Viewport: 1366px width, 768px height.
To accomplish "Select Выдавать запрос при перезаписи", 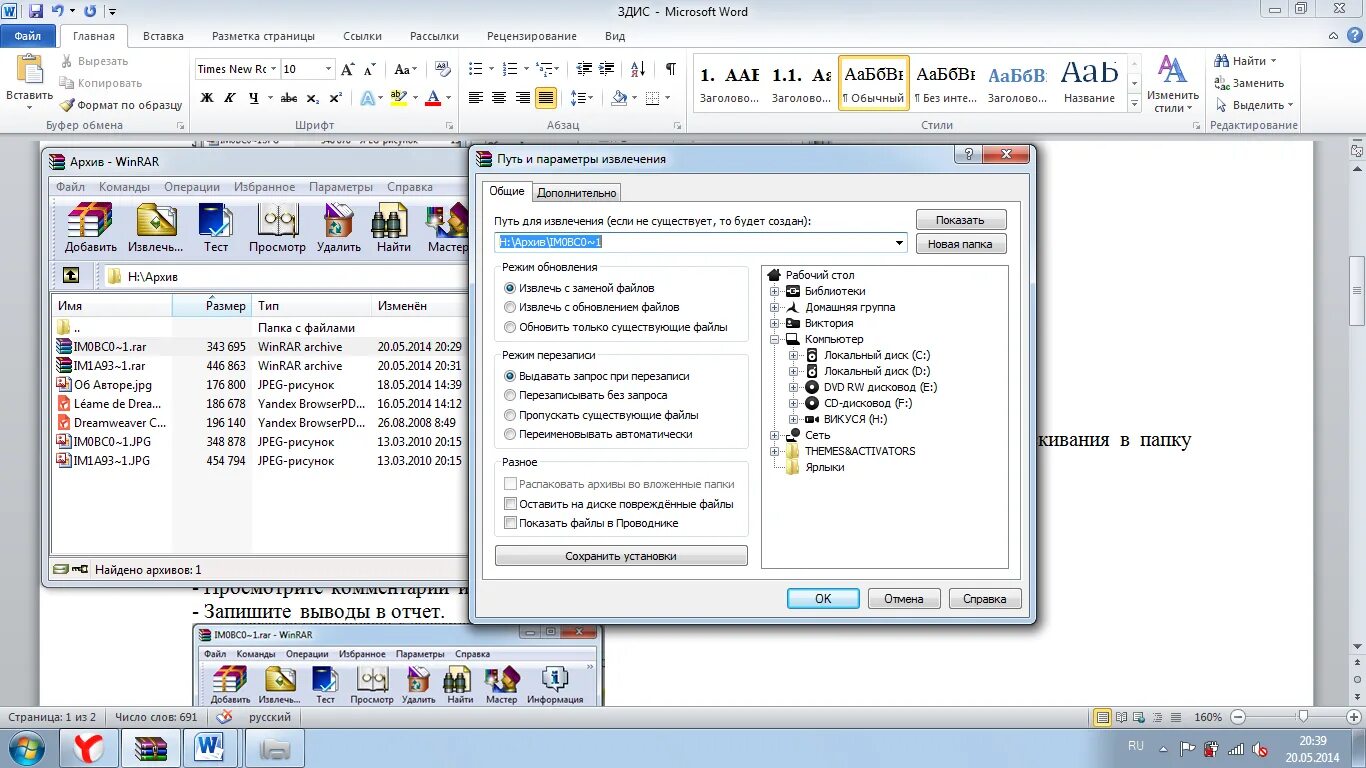I will (x=597, y=376).
